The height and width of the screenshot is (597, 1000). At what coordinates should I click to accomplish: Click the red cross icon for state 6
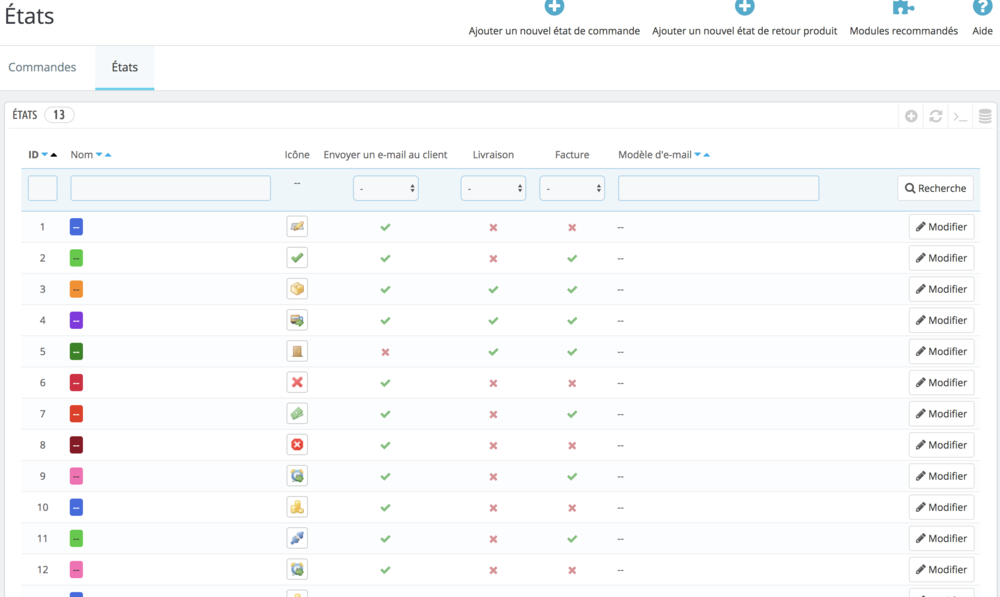(x=297, y=382)
